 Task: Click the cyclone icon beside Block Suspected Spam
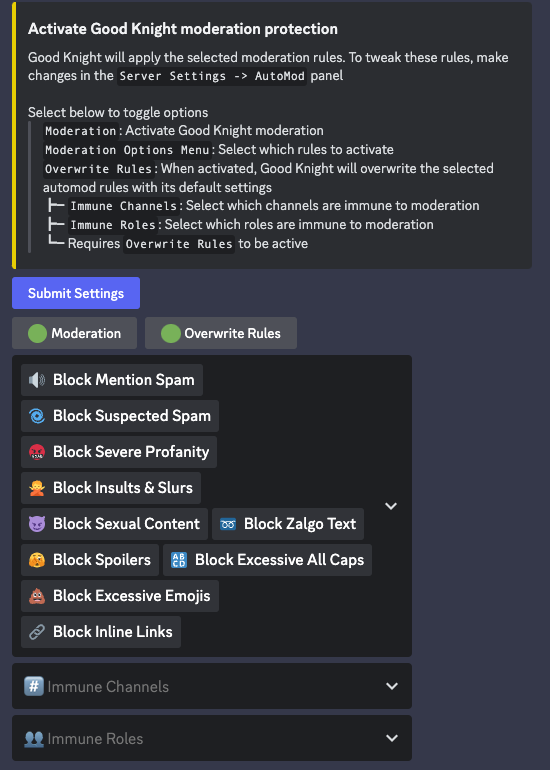click(37, 416)
